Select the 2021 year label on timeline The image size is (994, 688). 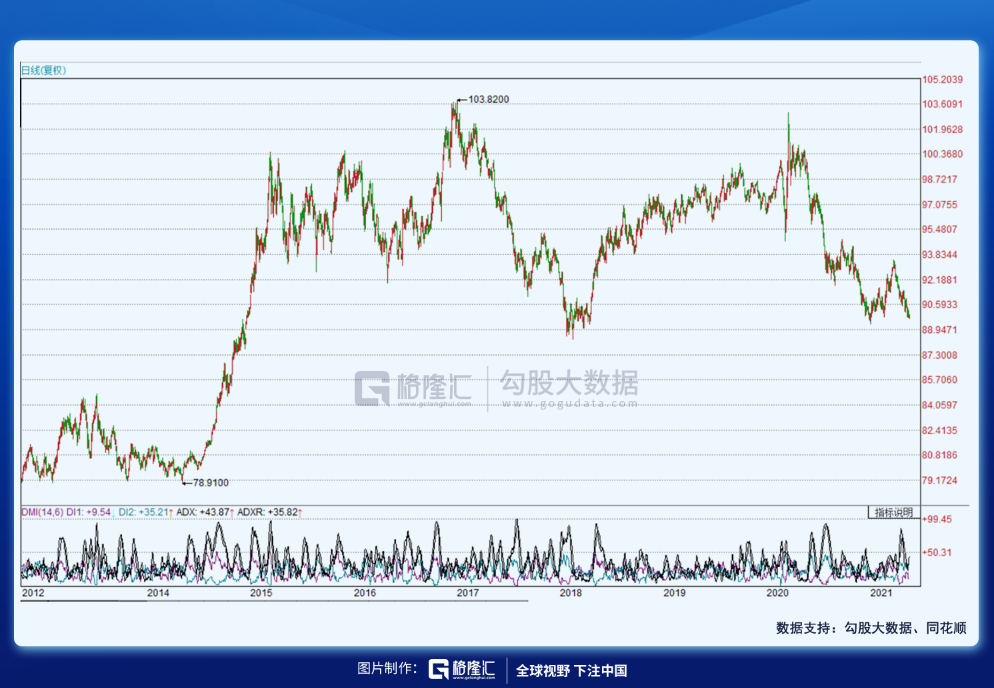[881, 593]
